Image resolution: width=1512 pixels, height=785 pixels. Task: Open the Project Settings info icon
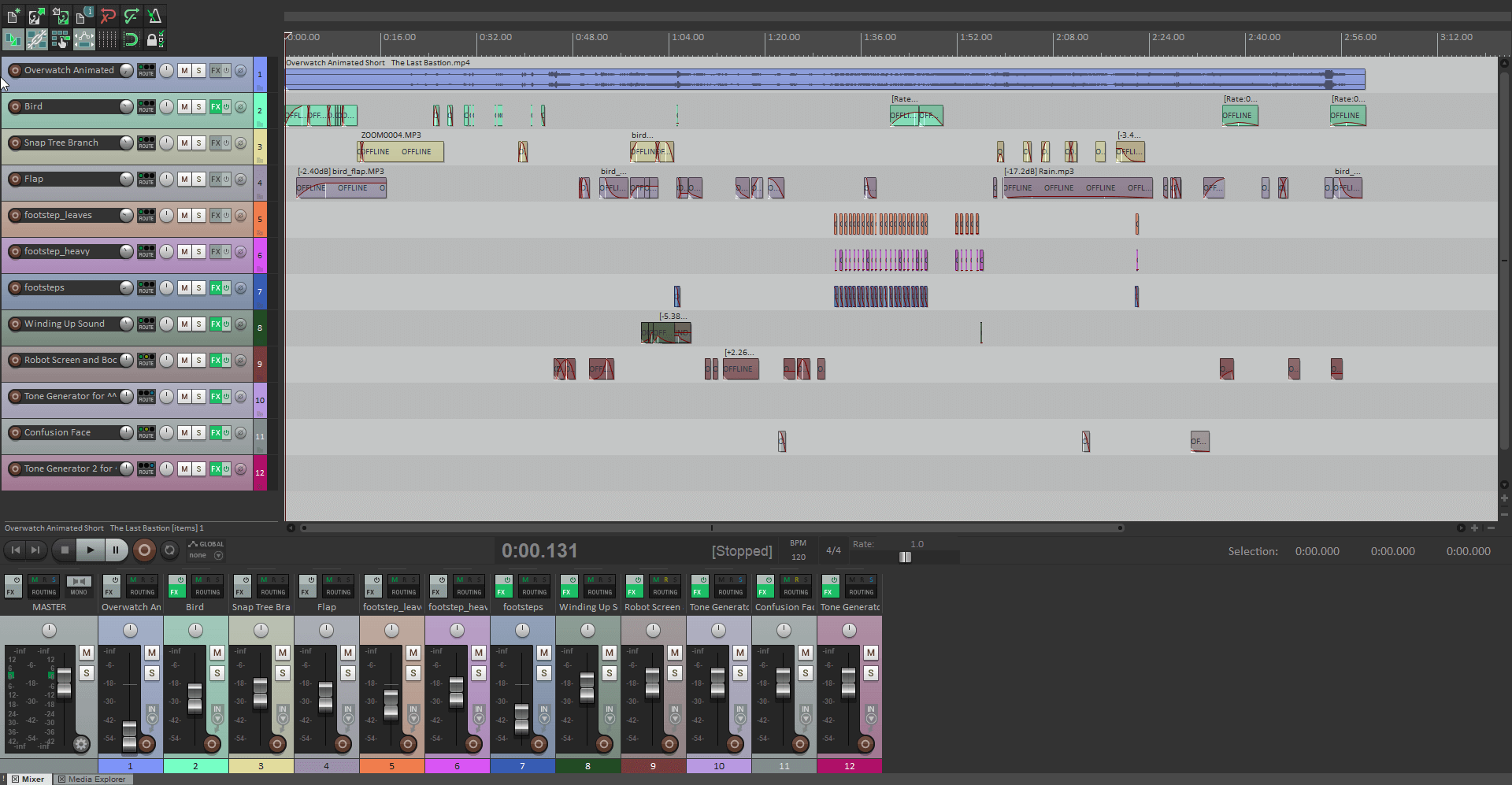(84, 16)
